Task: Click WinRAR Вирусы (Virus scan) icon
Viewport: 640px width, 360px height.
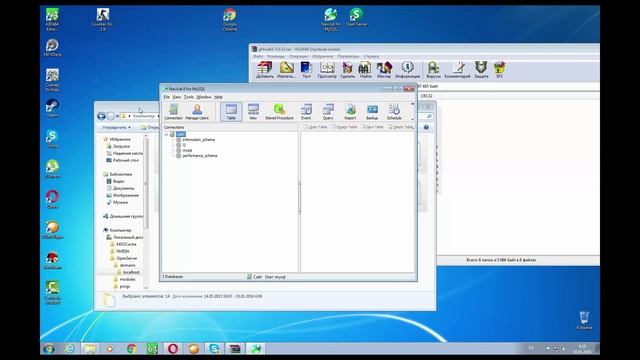Action: click(x=433, y=70)
